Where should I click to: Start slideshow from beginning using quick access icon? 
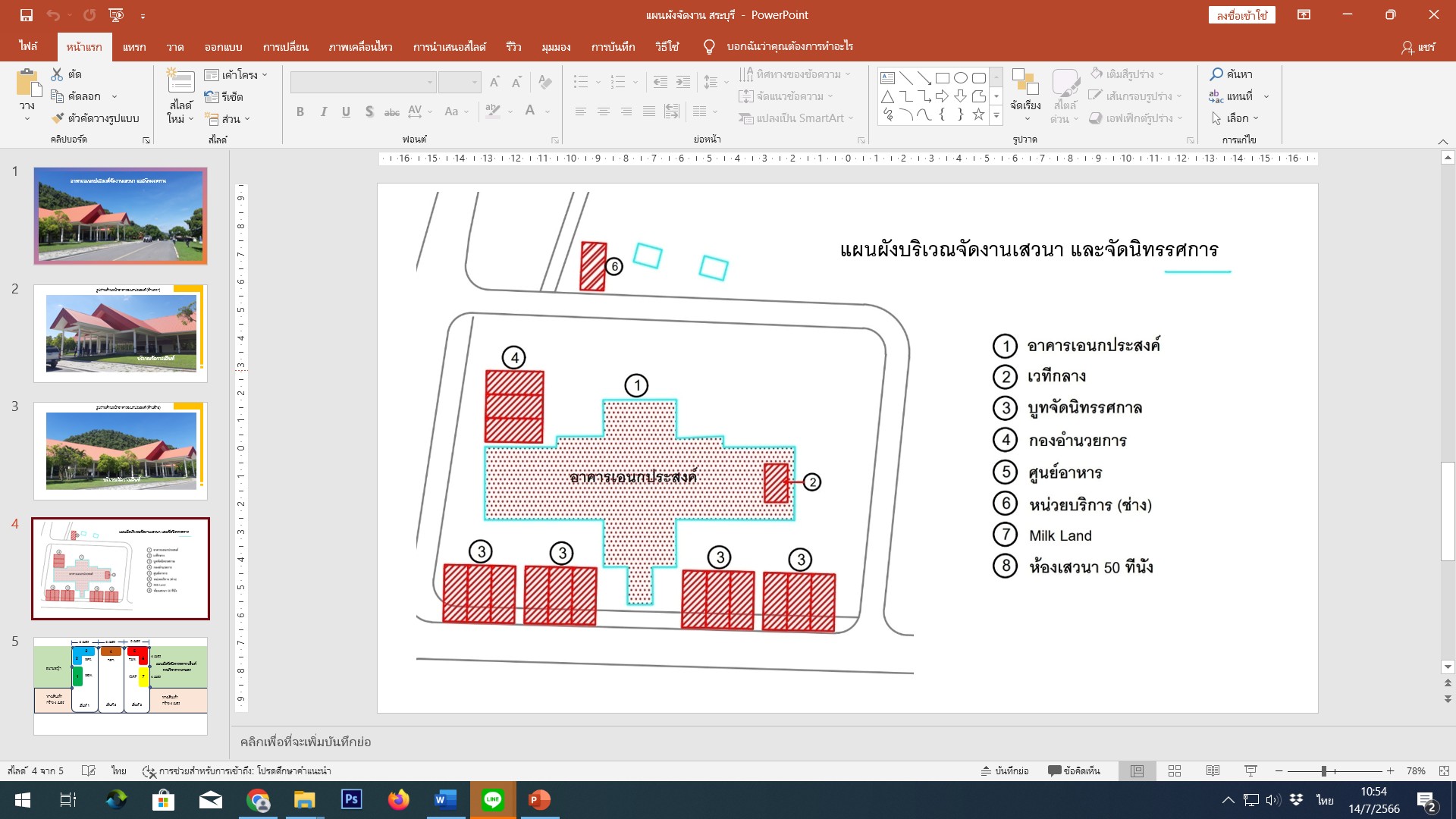[116, 15]
